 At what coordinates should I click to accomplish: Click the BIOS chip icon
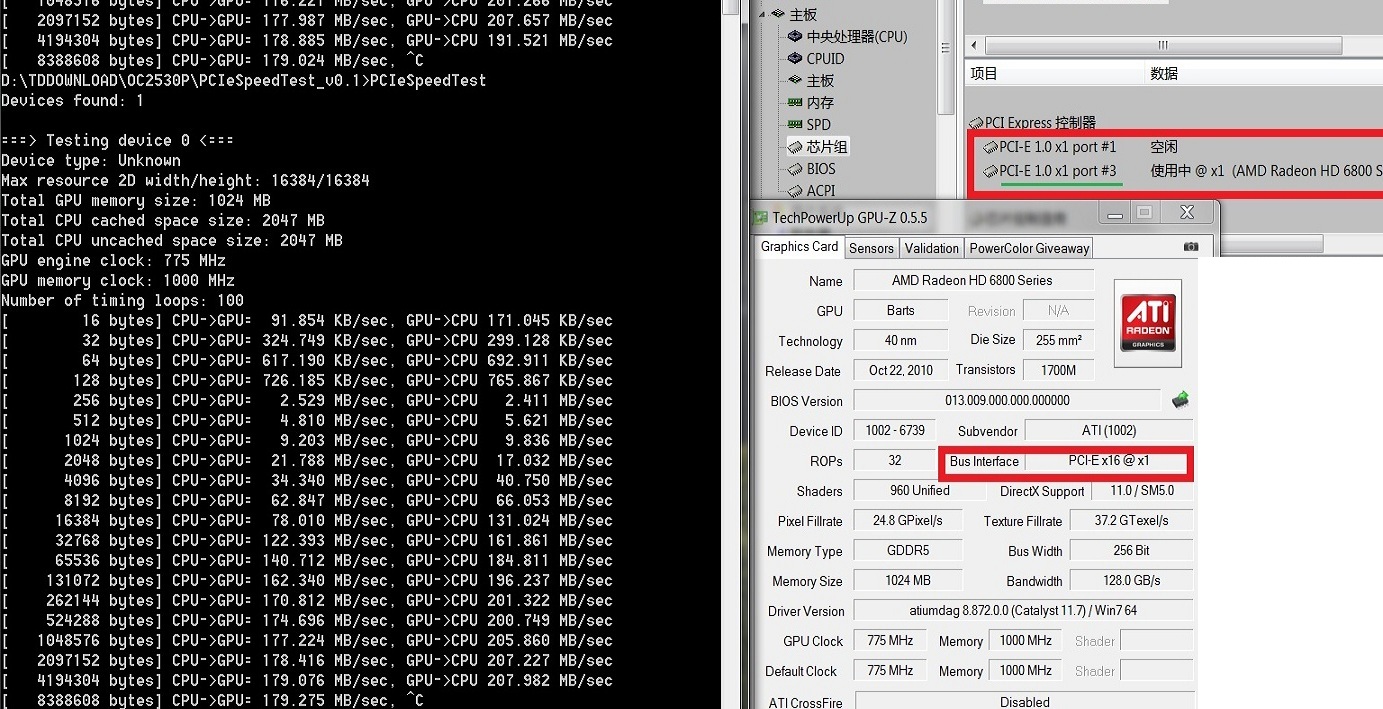[x=795, y=168]
